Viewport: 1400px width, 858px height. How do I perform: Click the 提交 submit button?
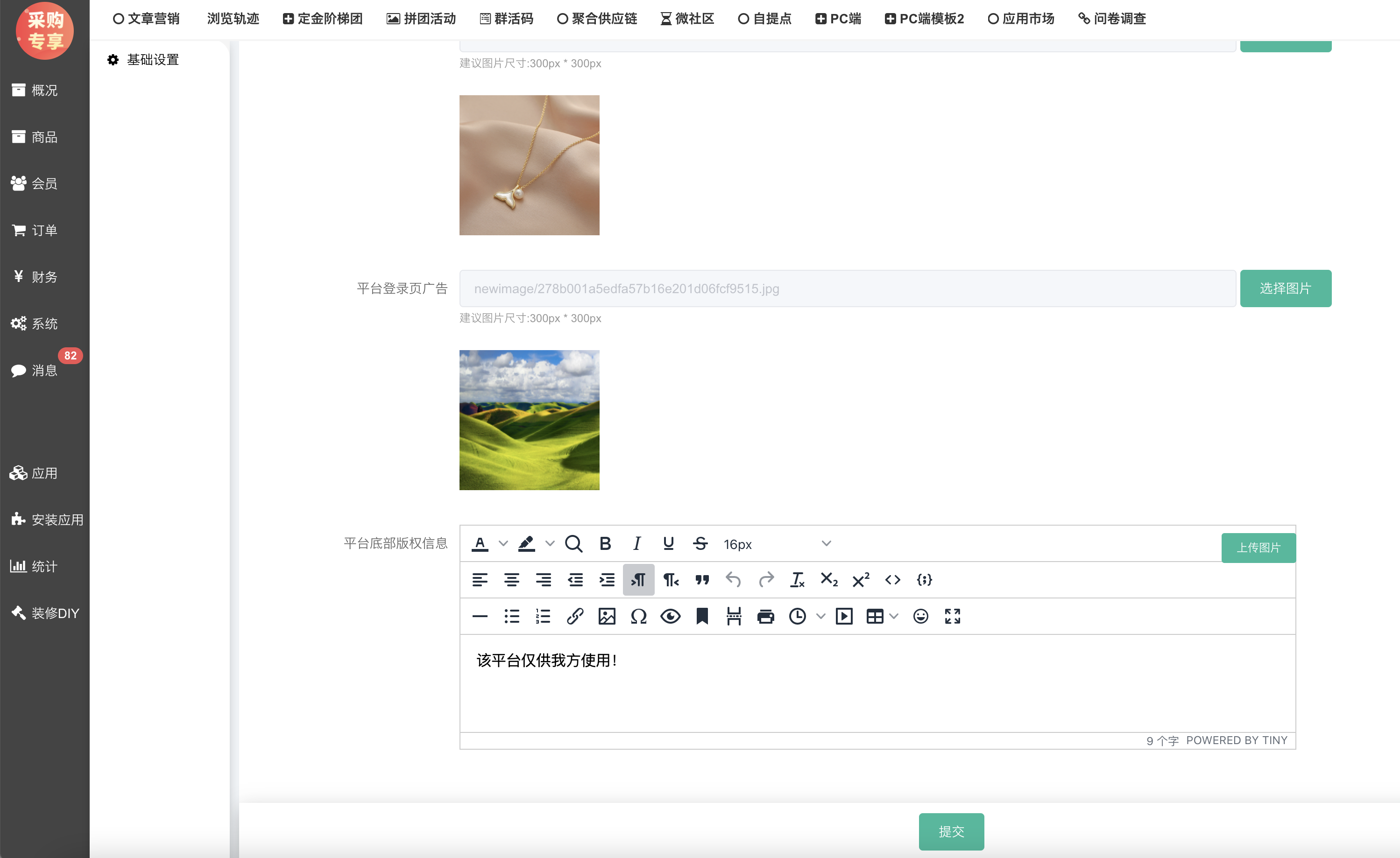tap(951, 831)
